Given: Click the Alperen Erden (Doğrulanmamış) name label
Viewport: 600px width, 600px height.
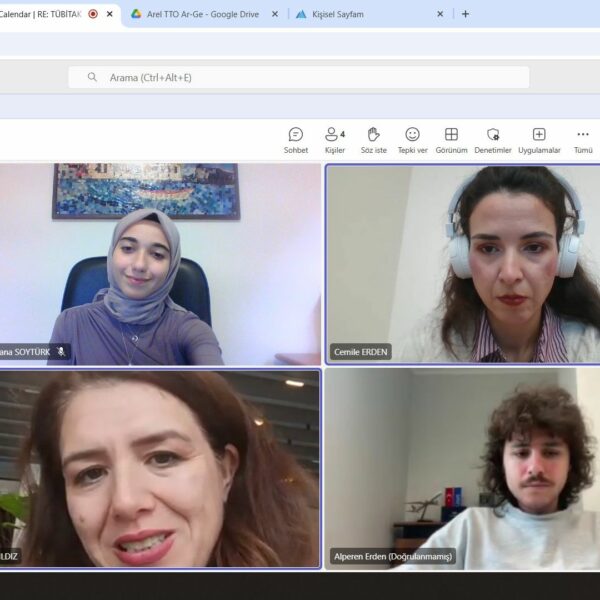Looking at the screenshot, I should tap(393, 556).
